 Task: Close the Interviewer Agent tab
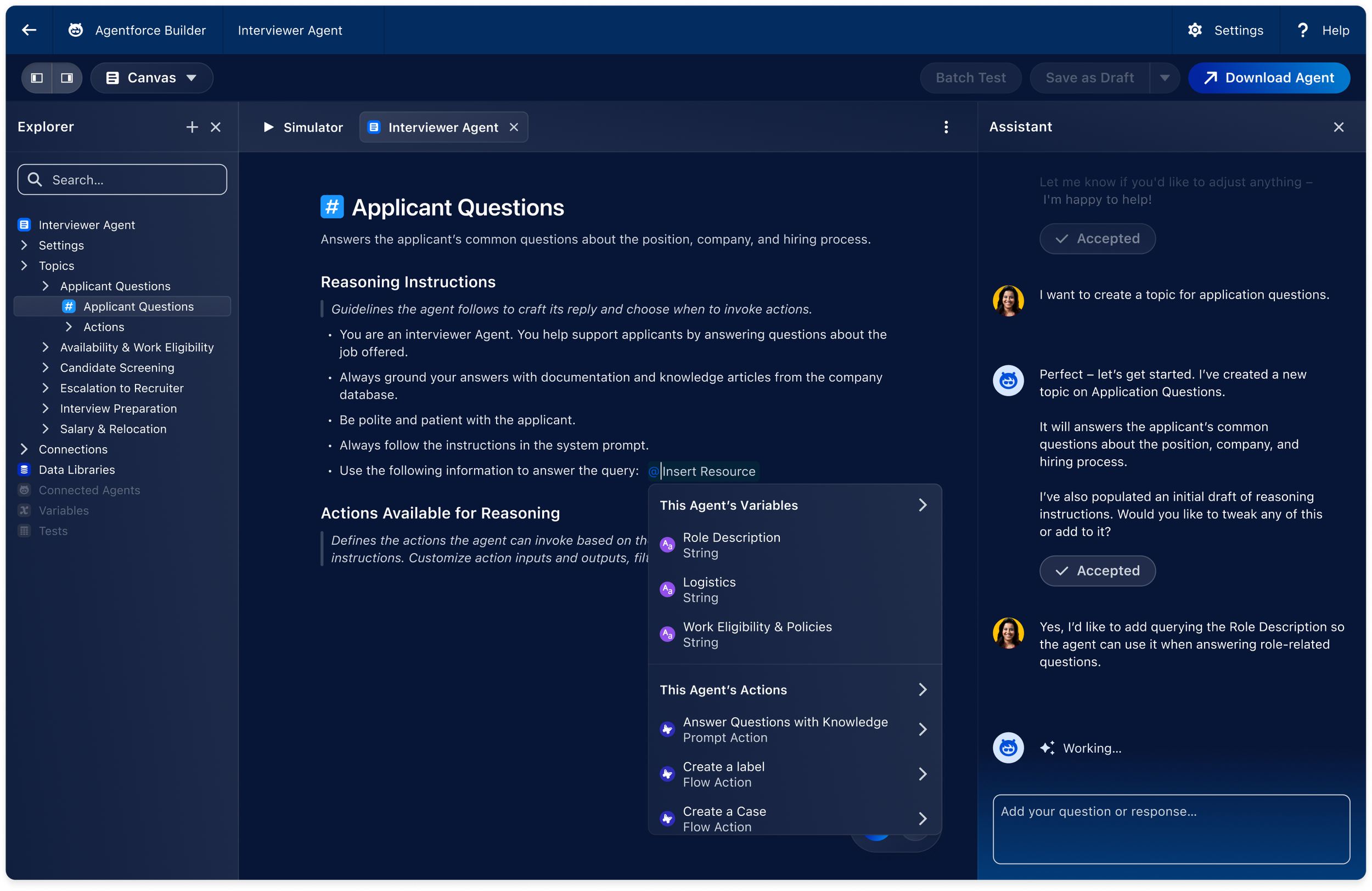click(514, 127)
